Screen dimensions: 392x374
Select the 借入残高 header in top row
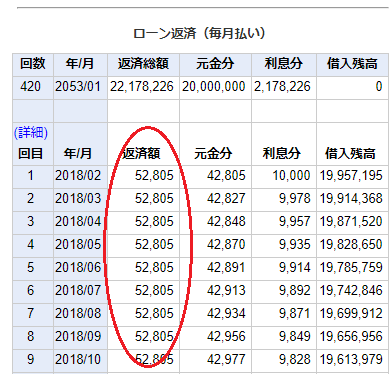coord(352,64)
